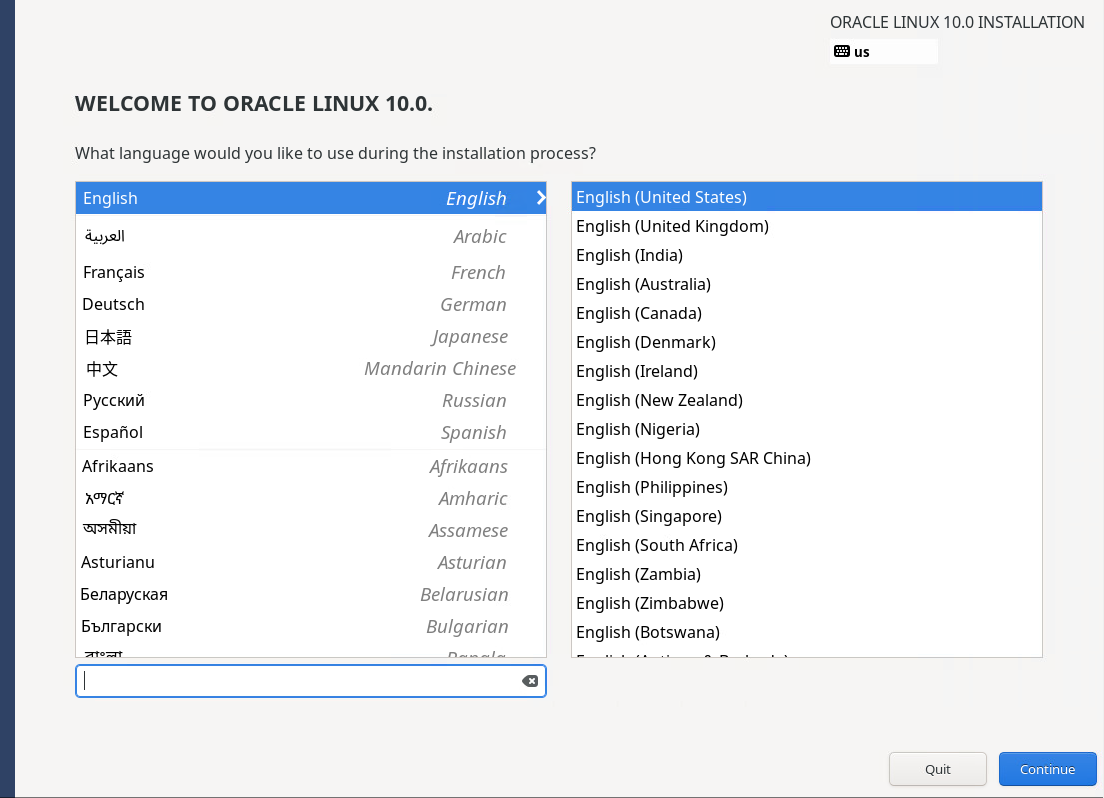Type in the language search box
Viewport: 1104px width, 798px height.
click(300, 681)
